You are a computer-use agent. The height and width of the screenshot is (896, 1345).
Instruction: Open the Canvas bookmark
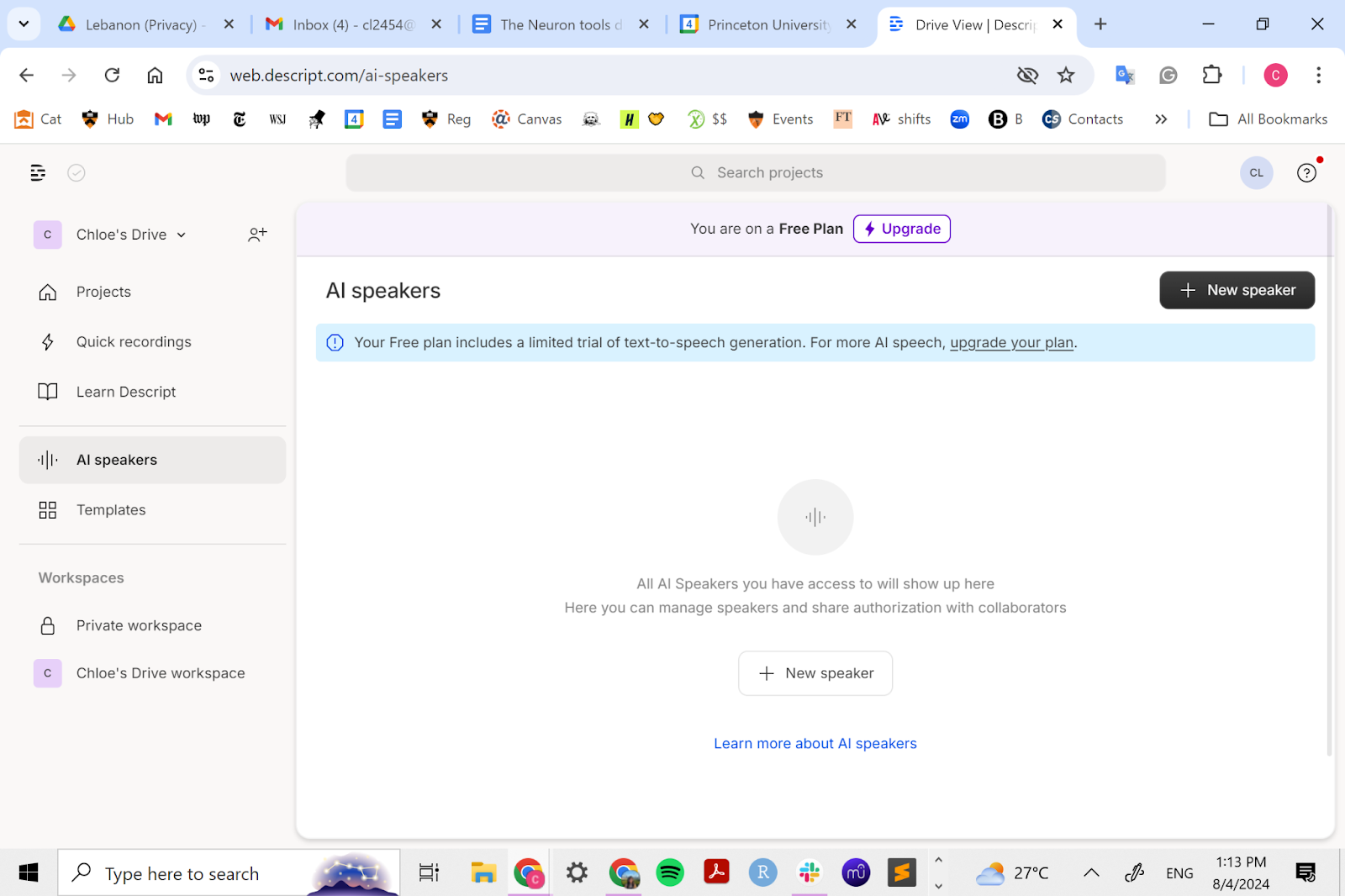tap(527, 119)
